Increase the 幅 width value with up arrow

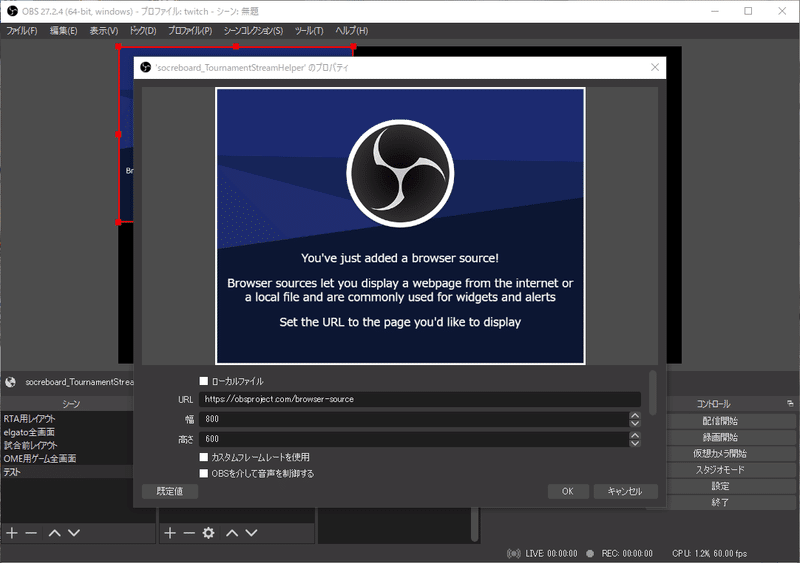coord(635,415)
